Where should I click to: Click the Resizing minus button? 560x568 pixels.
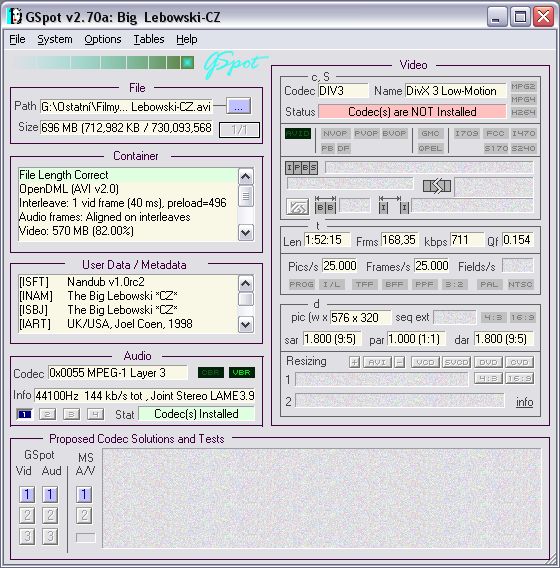[400, 362]
